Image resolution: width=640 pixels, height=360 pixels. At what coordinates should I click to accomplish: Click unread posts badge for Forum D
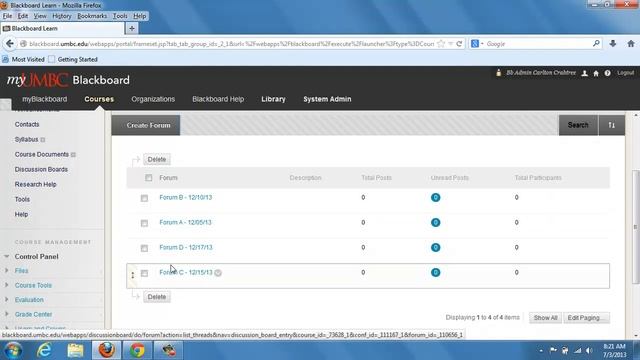tap(436, 247)
